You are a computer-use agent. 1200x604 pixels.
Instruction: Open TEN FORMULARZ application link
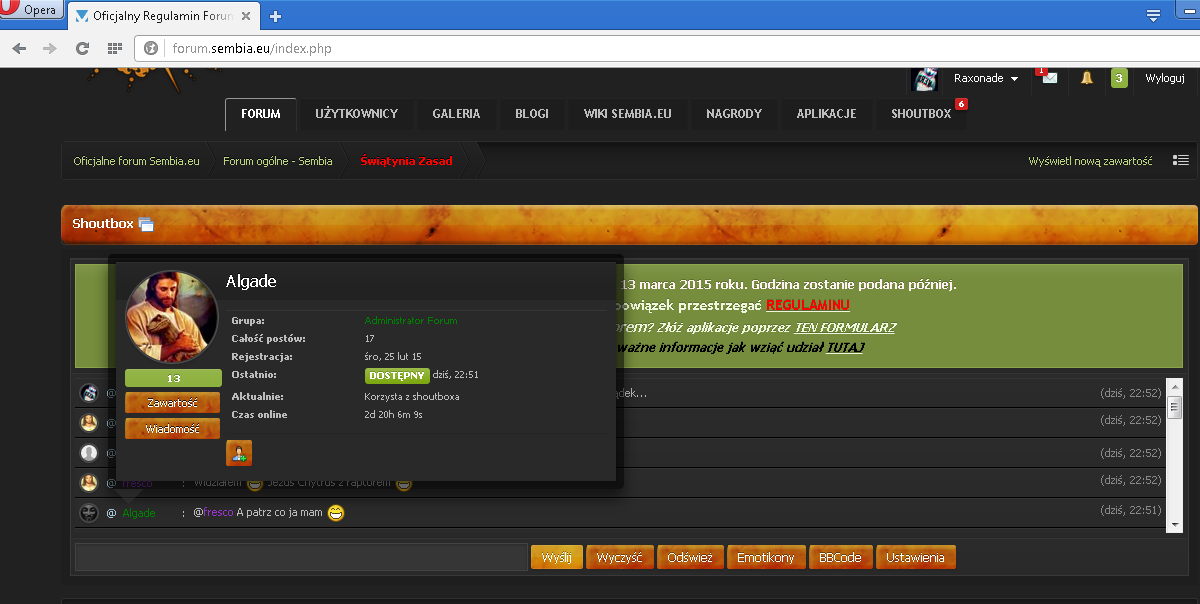pos(845,327)
